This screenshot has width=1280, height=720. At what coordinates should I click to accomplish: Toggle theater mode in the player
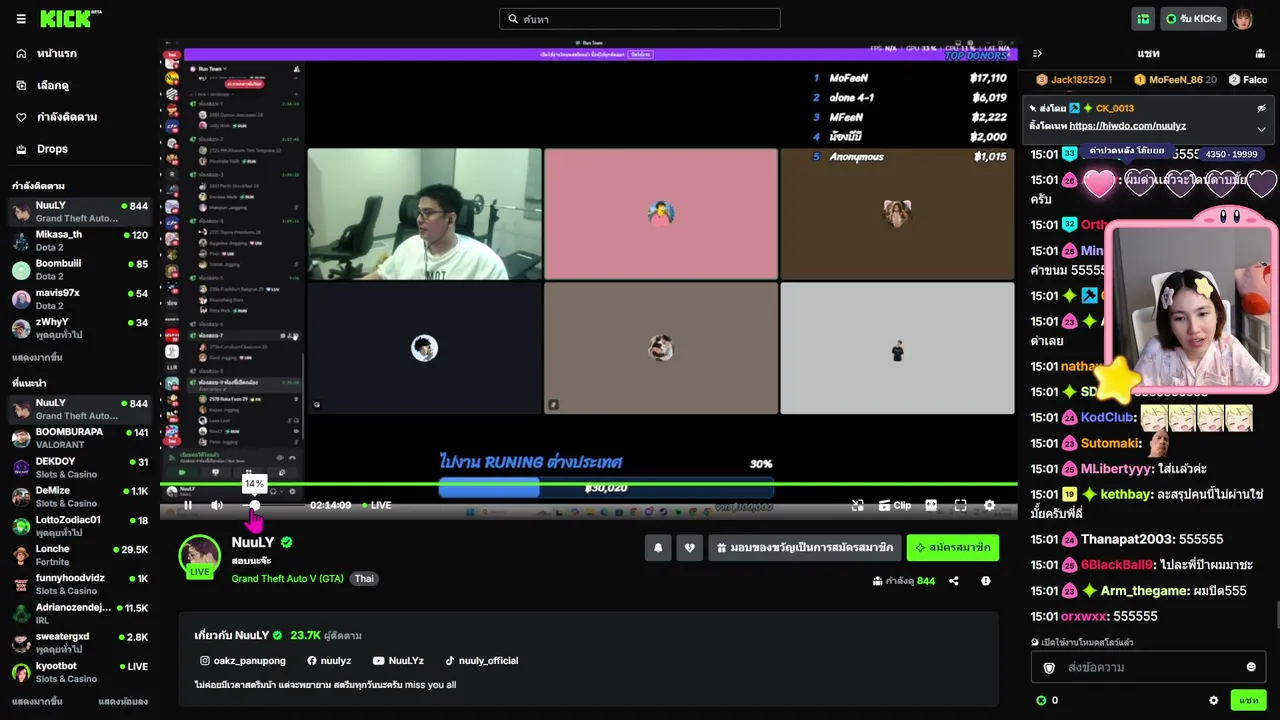(x=931, y=505)
